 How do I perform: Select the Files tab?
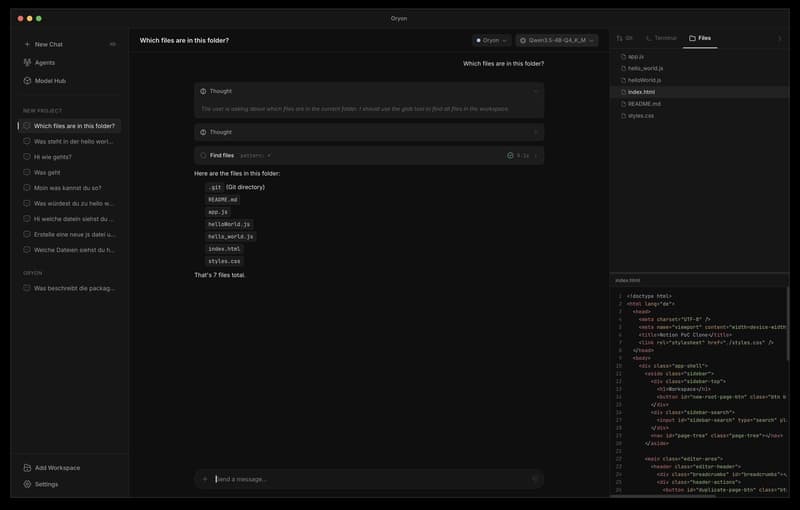tap(700, 38)
